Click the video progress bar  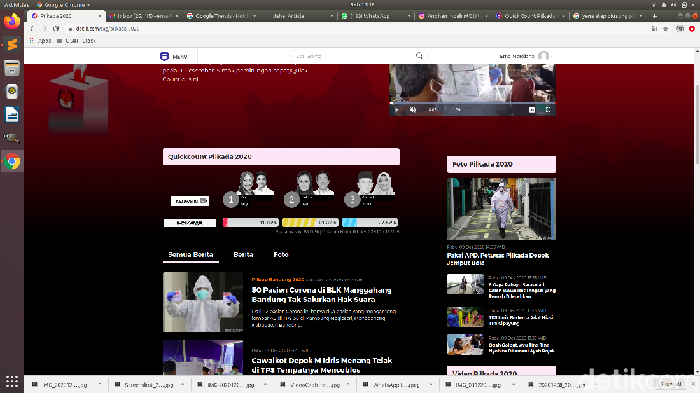[472, 103]
